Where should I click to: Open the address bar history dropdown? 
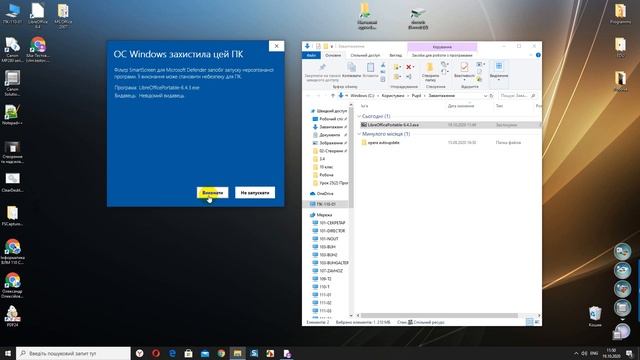[x=485, y=96]
